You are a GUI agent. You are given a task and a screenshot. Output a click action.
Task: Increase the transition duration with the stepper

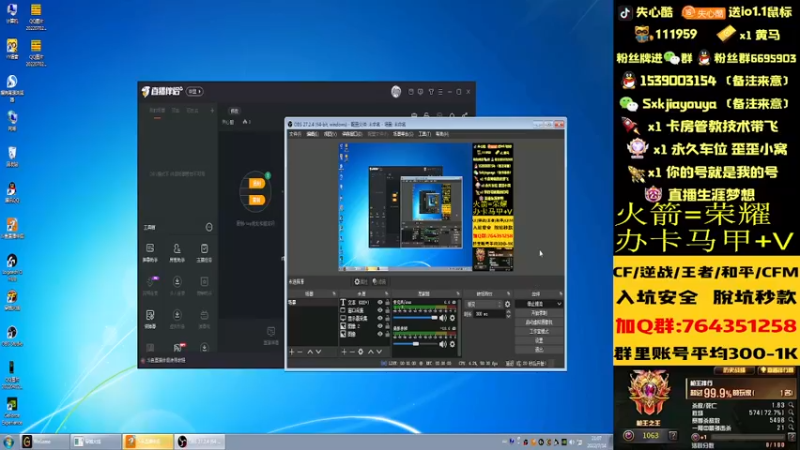coord(508,312)
